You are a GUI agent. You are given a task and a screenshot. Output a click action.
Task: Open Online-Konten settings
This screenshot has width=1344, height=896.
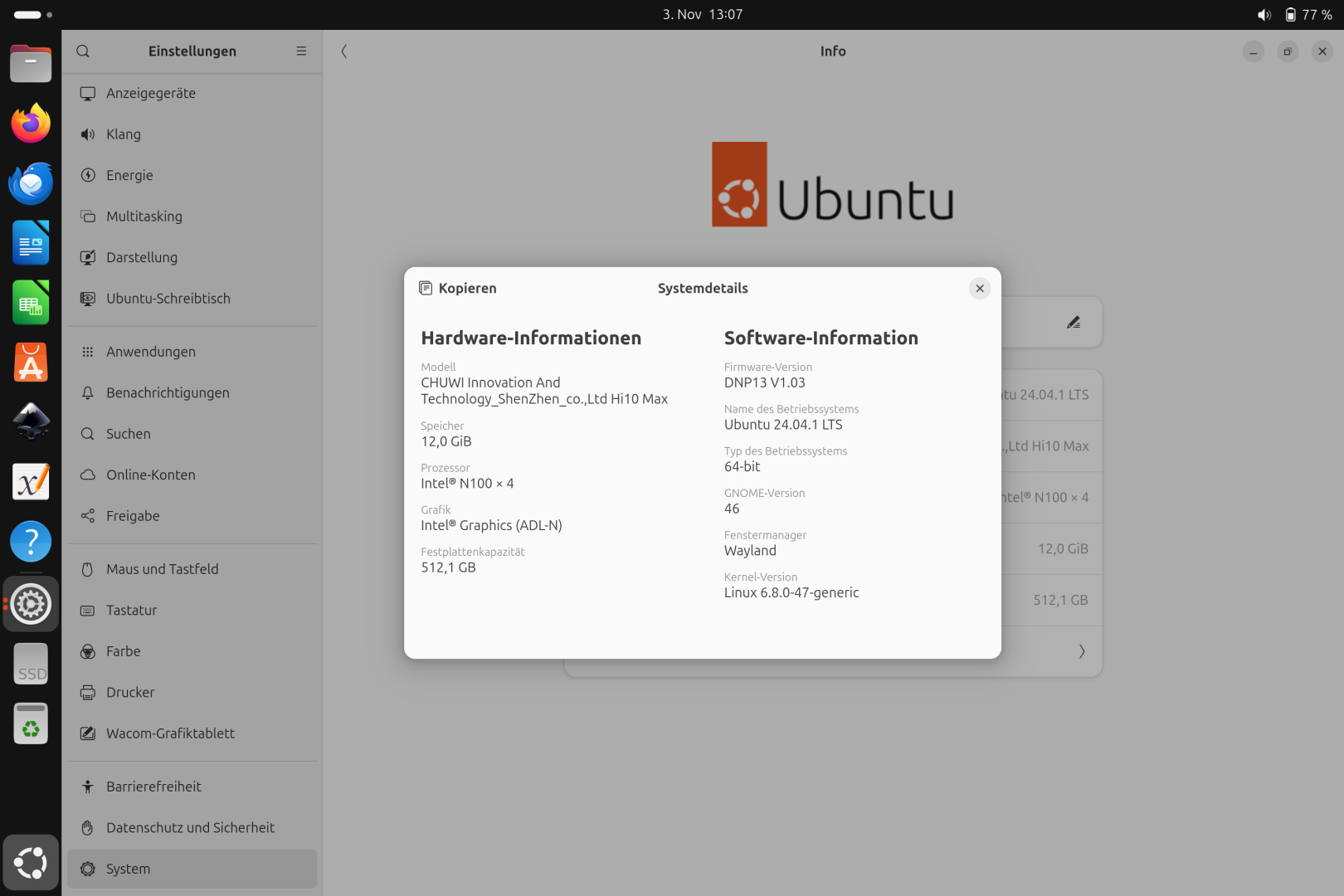click(192, 475)
